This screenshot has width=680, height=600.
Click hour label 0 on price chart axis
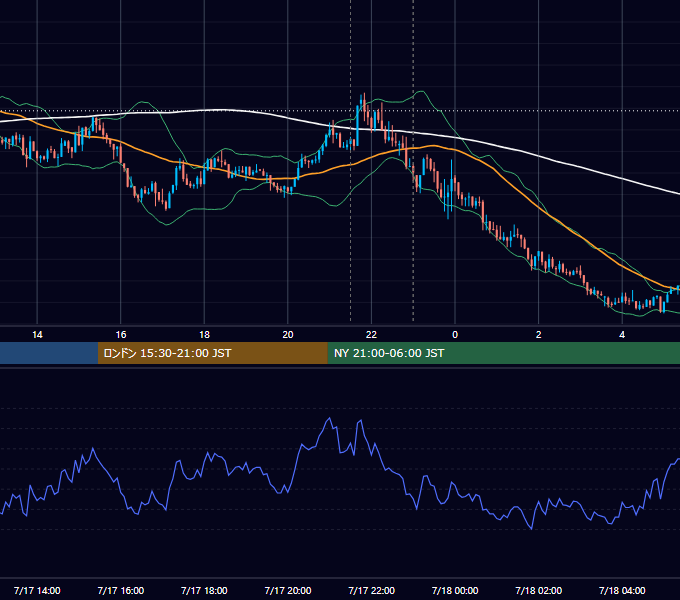point(455,335)
